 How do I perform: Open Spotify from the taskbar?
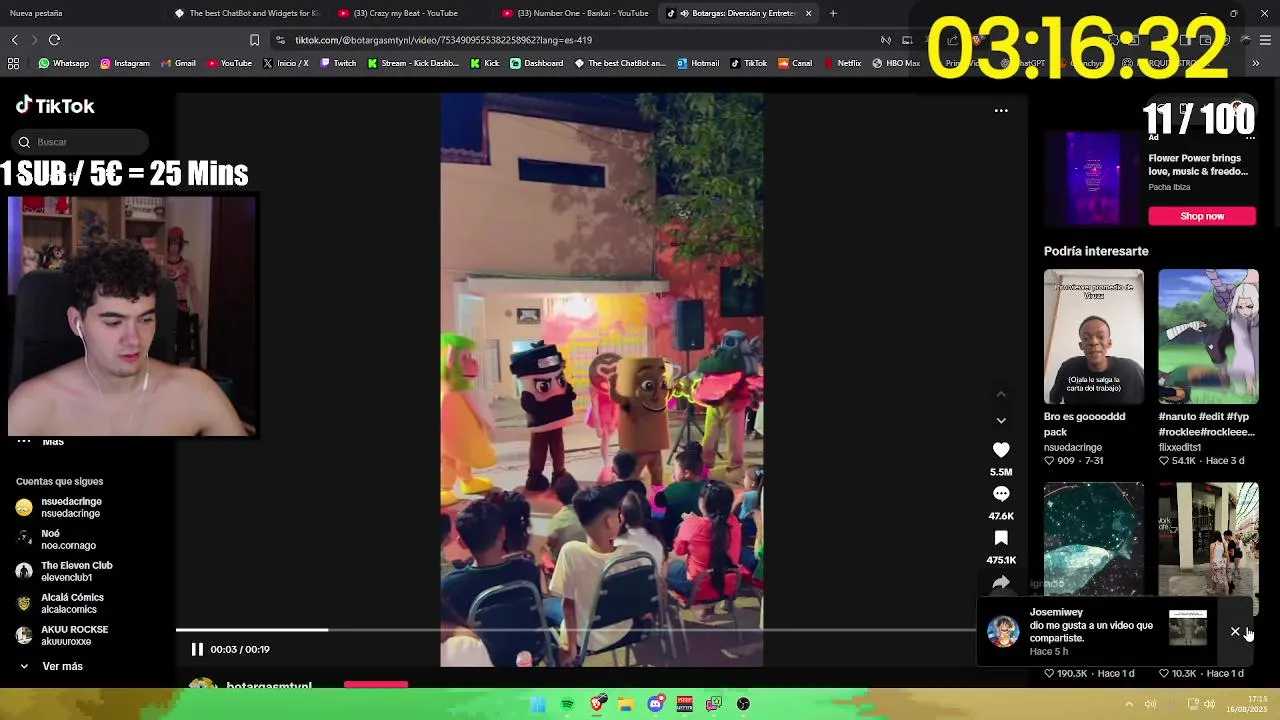pyautogui.click(x=567, y=704)
